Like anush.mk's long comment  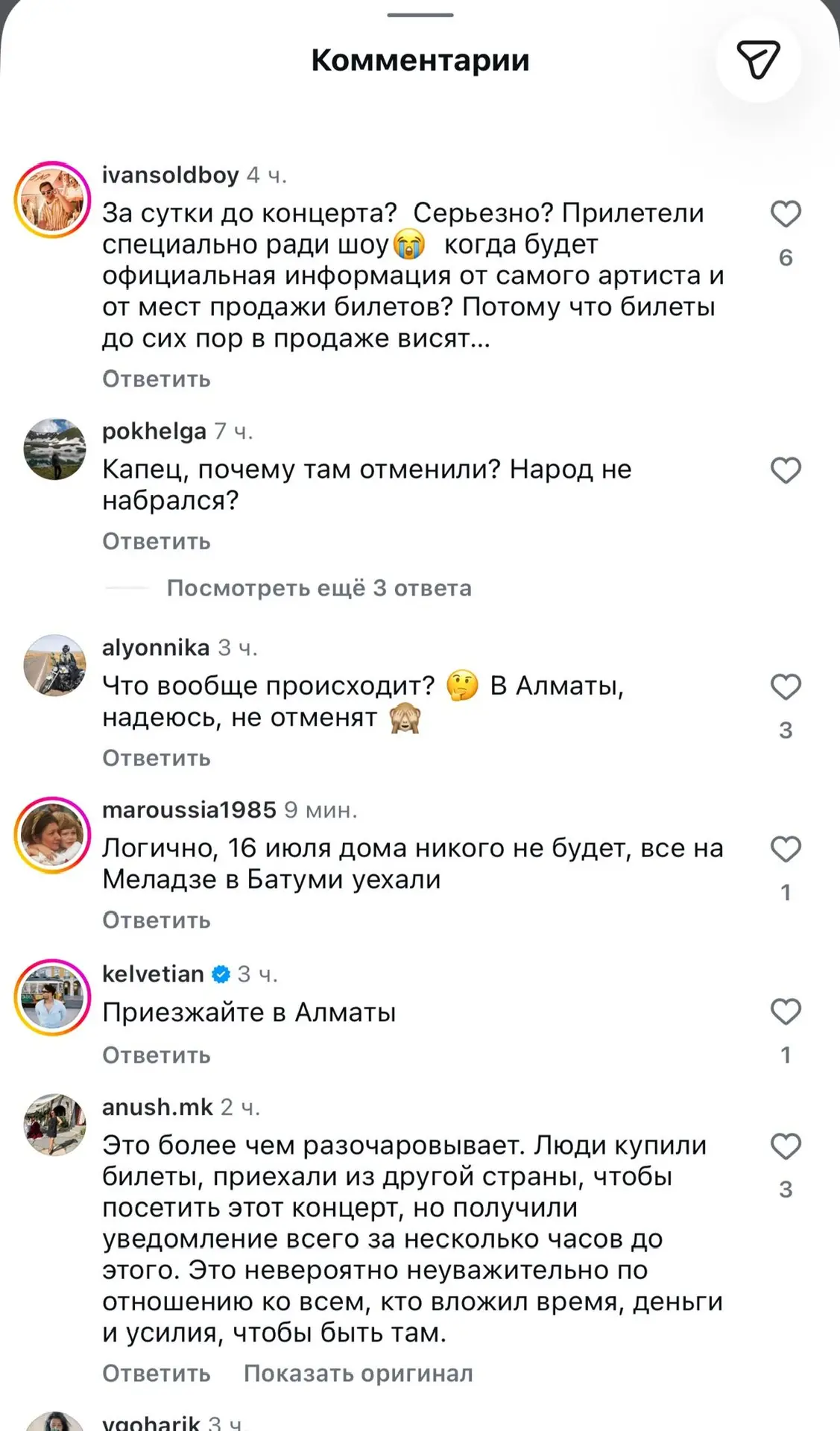(x=786, y=1146)
